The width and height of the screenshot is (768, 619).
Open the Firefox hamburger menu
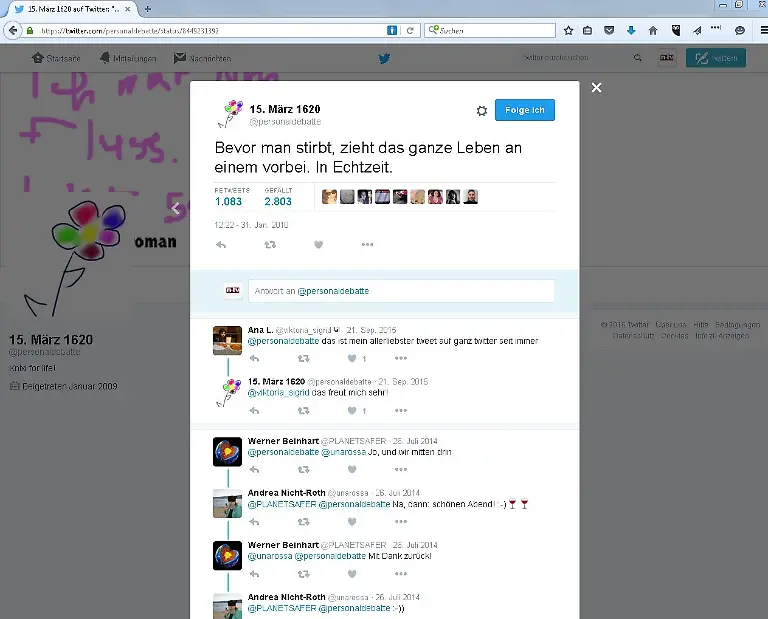(x=758, y=31)
